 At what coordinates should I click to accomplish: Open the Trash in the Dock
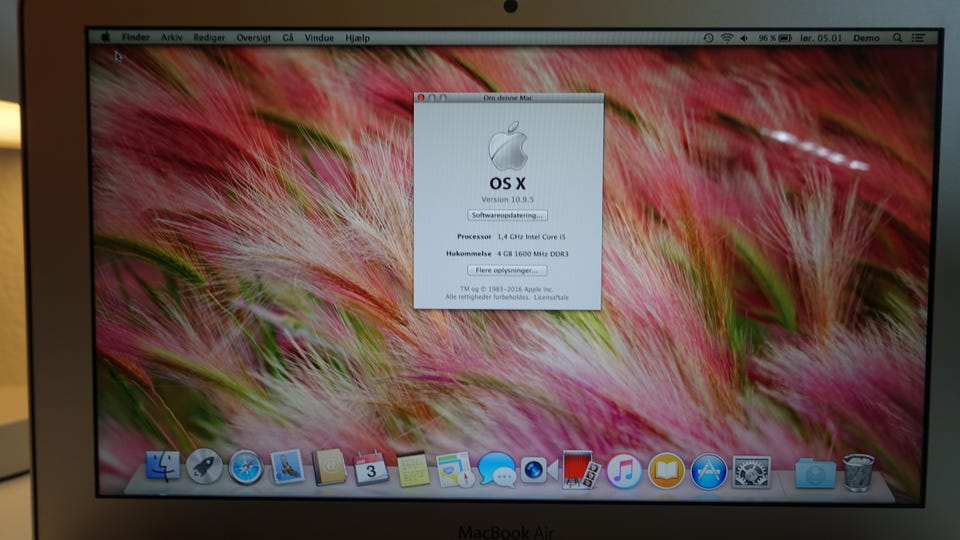[858, 473]
